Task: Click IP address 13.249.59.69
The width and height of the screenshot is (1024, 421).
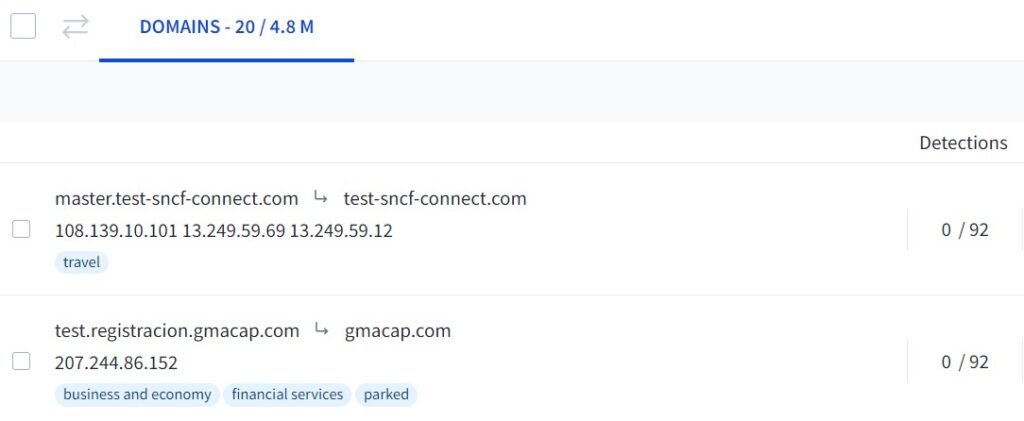Action: pos(233,230)
